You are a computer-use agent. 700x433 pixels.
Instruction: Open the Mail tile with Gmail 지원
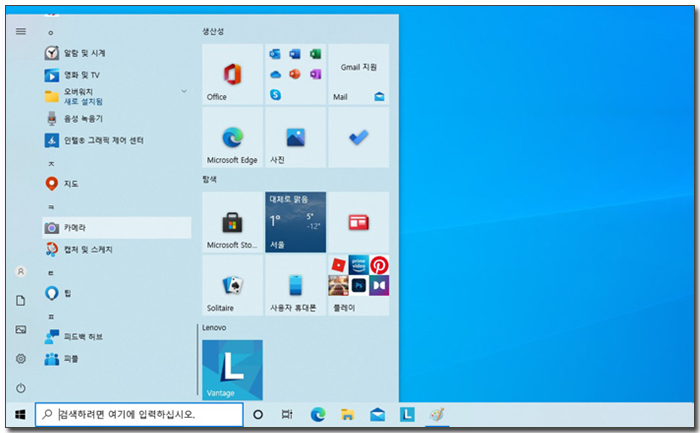(x=358, y=75)
